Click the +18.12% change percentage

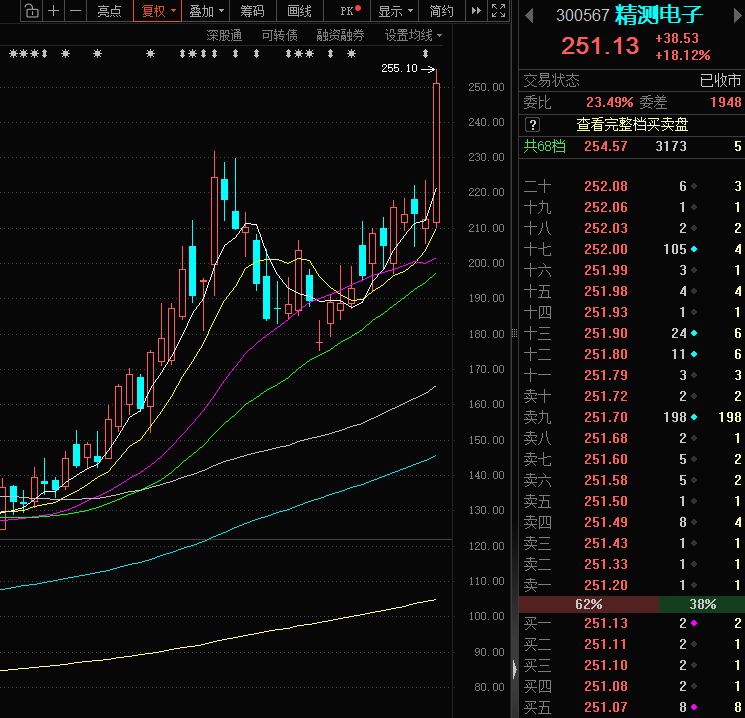click(683, 56)
